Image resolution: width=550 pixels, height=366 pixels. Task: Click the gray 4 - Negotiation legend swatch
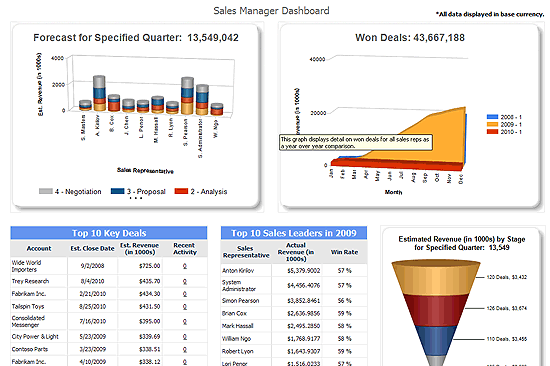point(46,191)
